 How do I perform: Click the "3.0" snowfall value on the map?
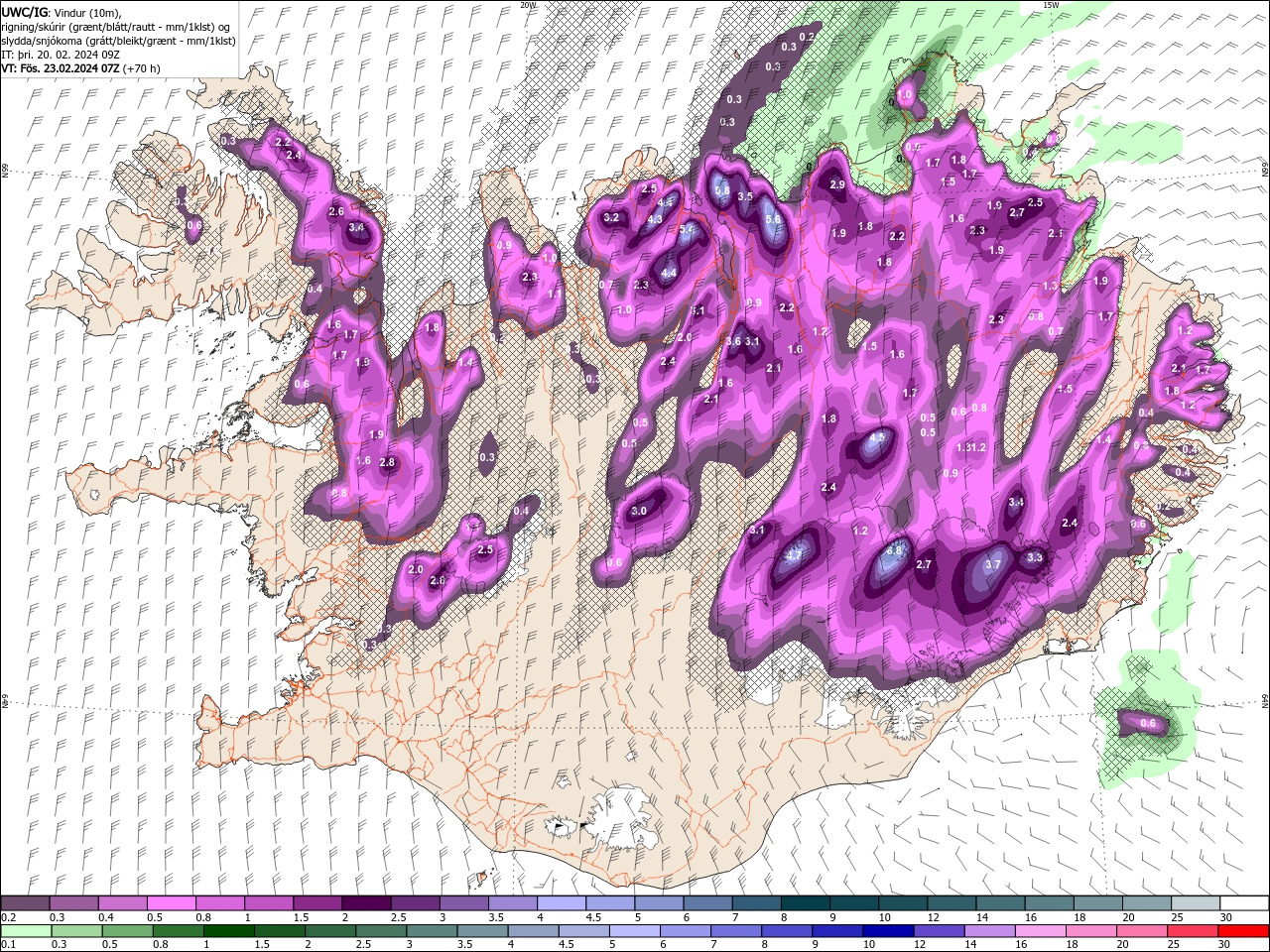tap(639, 511)
